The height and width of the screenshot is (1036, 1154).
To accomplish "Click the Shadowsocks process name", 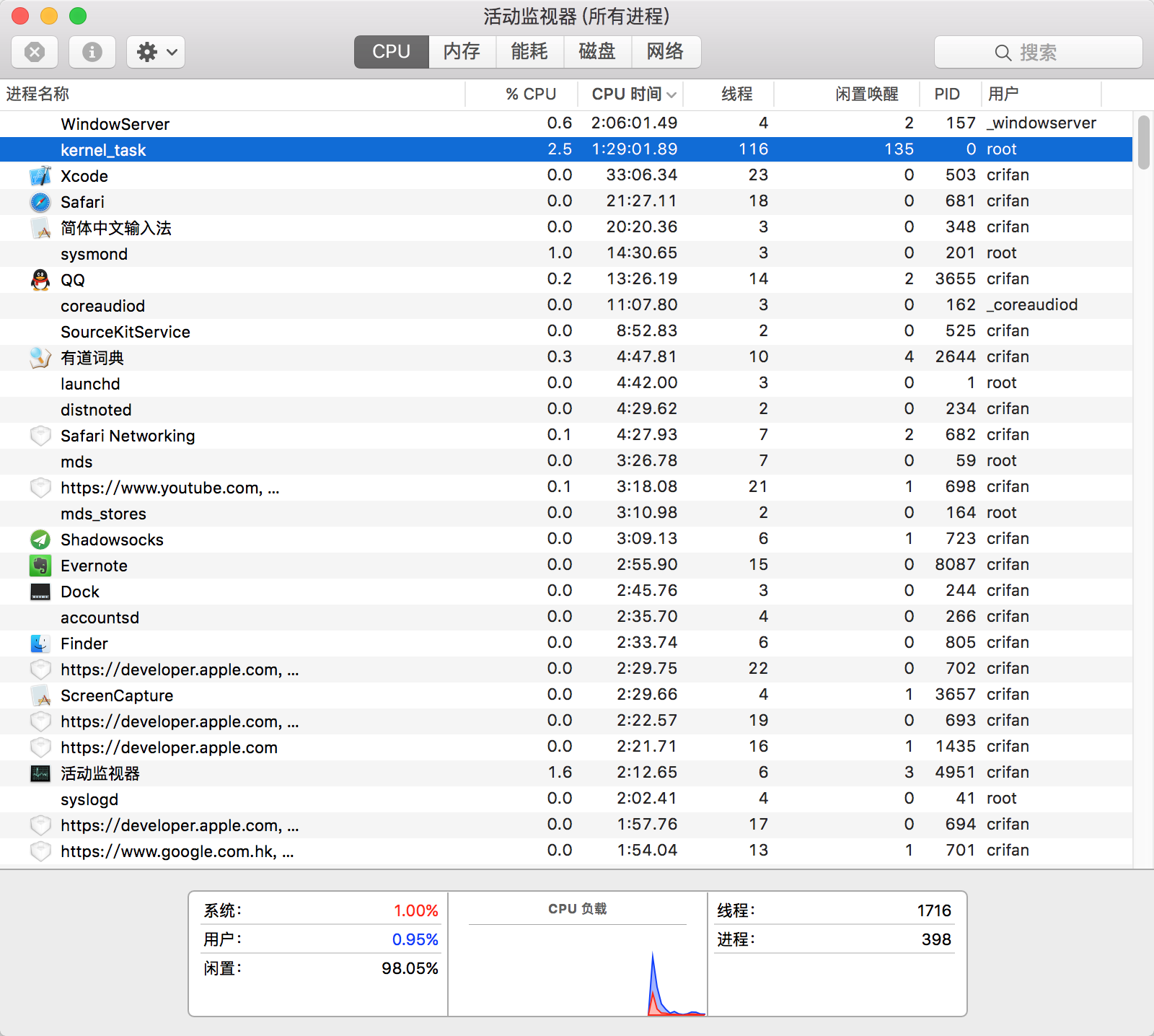I will (112, 540).
